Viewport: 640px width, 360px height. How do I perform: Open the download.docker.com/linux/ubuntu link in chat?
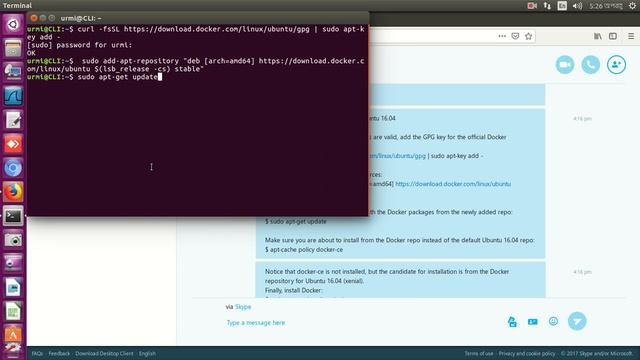453,184
